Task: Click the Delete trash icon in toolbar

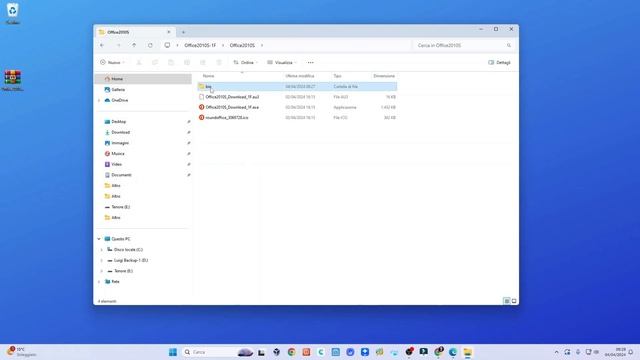Action: tap(219, 62)
